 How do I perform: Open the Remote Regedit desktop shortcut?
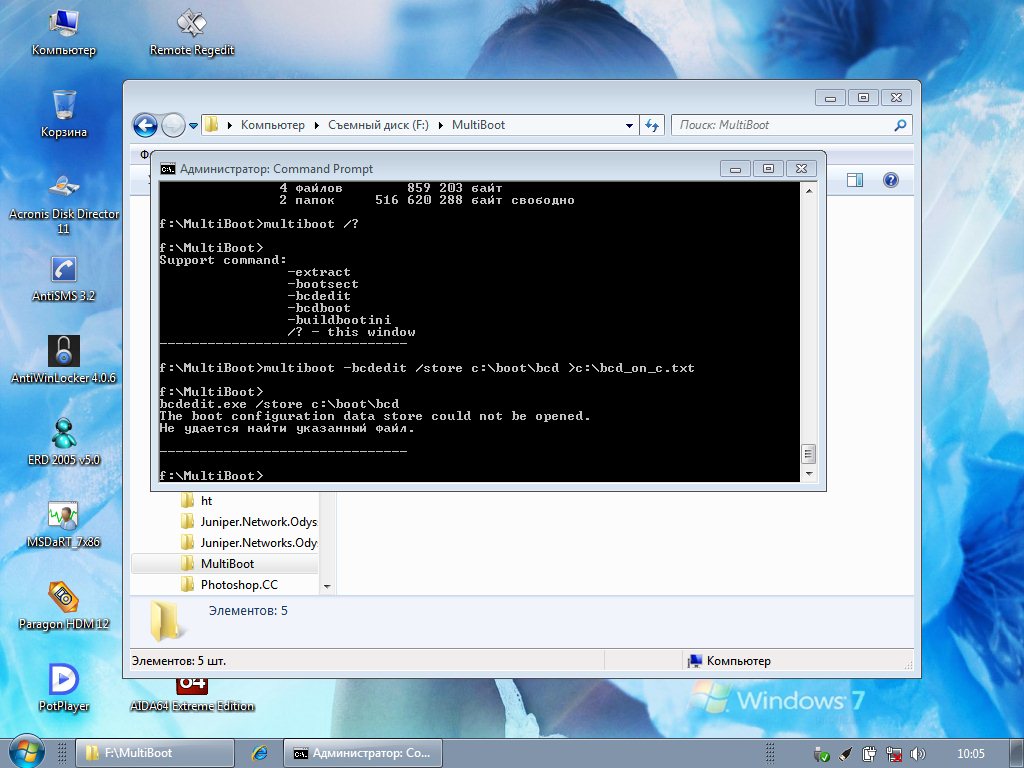pos(191,24)
